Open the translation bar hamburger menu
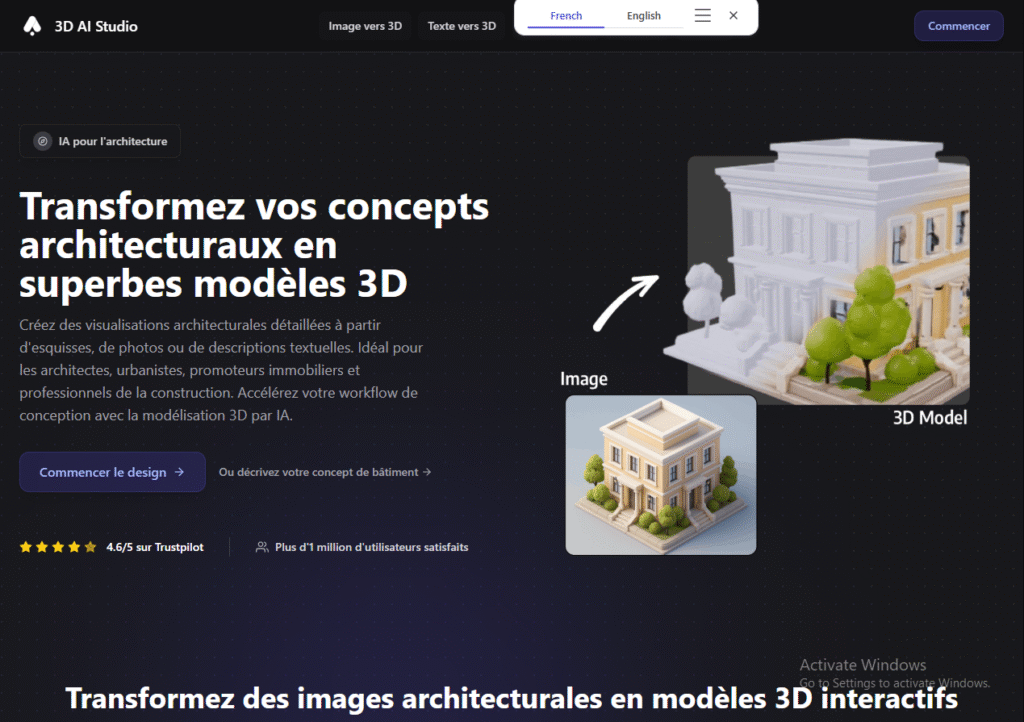 702,16
